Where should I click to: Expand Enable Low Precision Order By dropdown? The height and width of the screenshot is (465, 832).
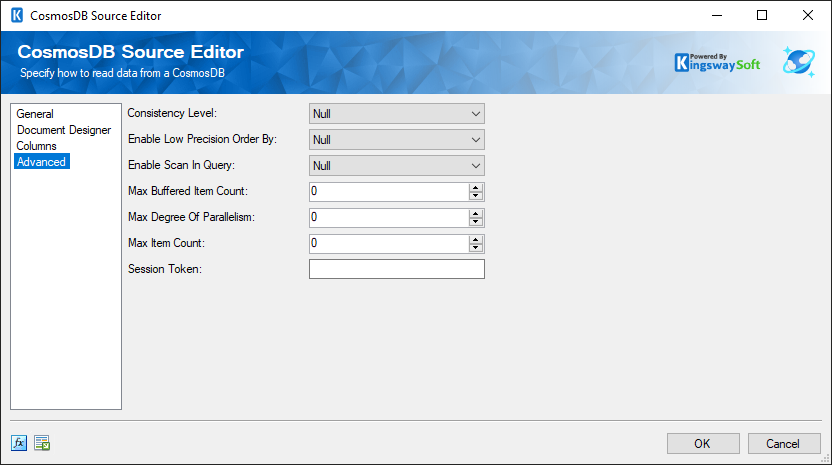396,140
